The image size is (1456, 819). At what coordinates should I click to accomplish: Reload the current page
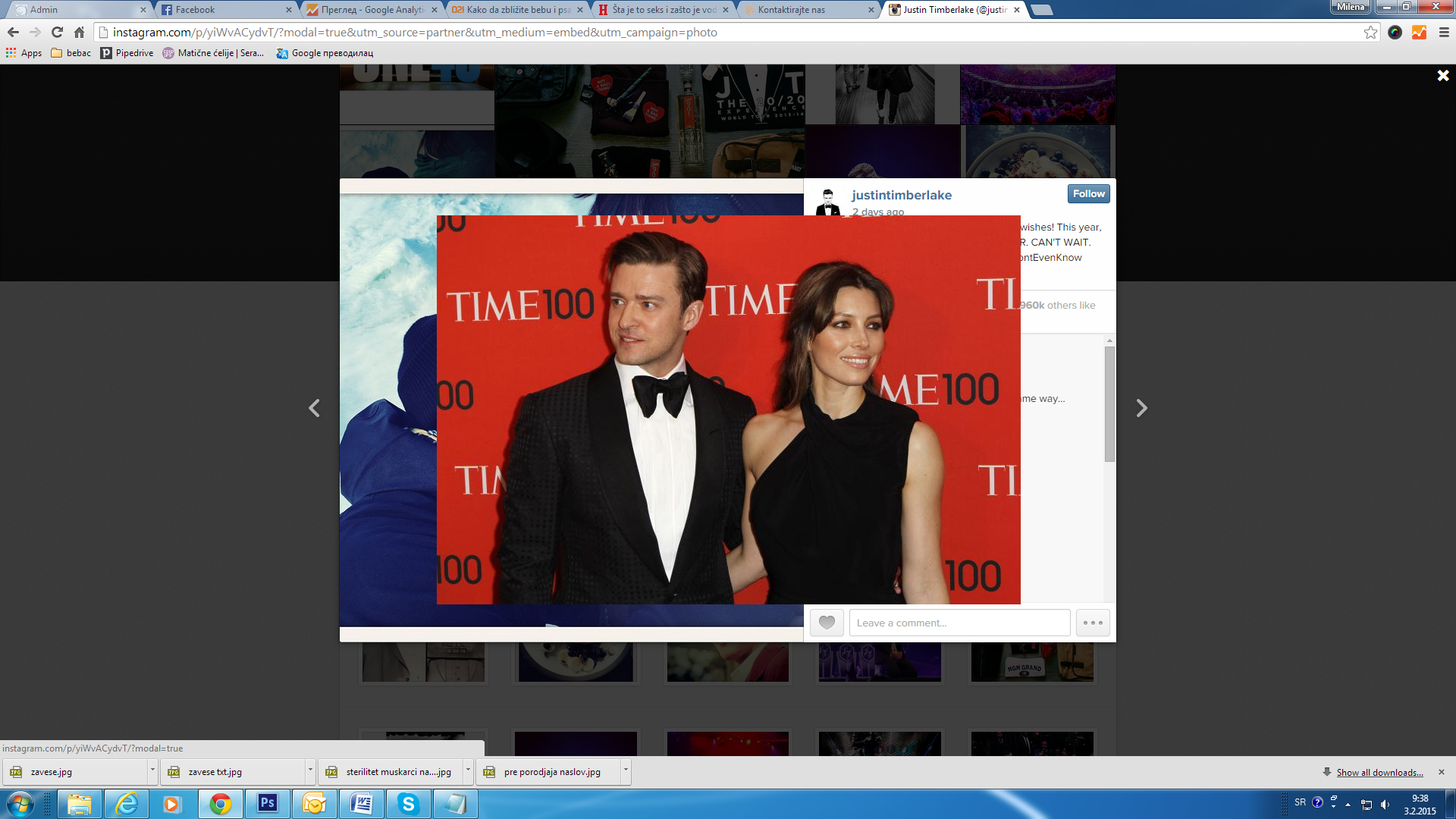tap(57, 33)
